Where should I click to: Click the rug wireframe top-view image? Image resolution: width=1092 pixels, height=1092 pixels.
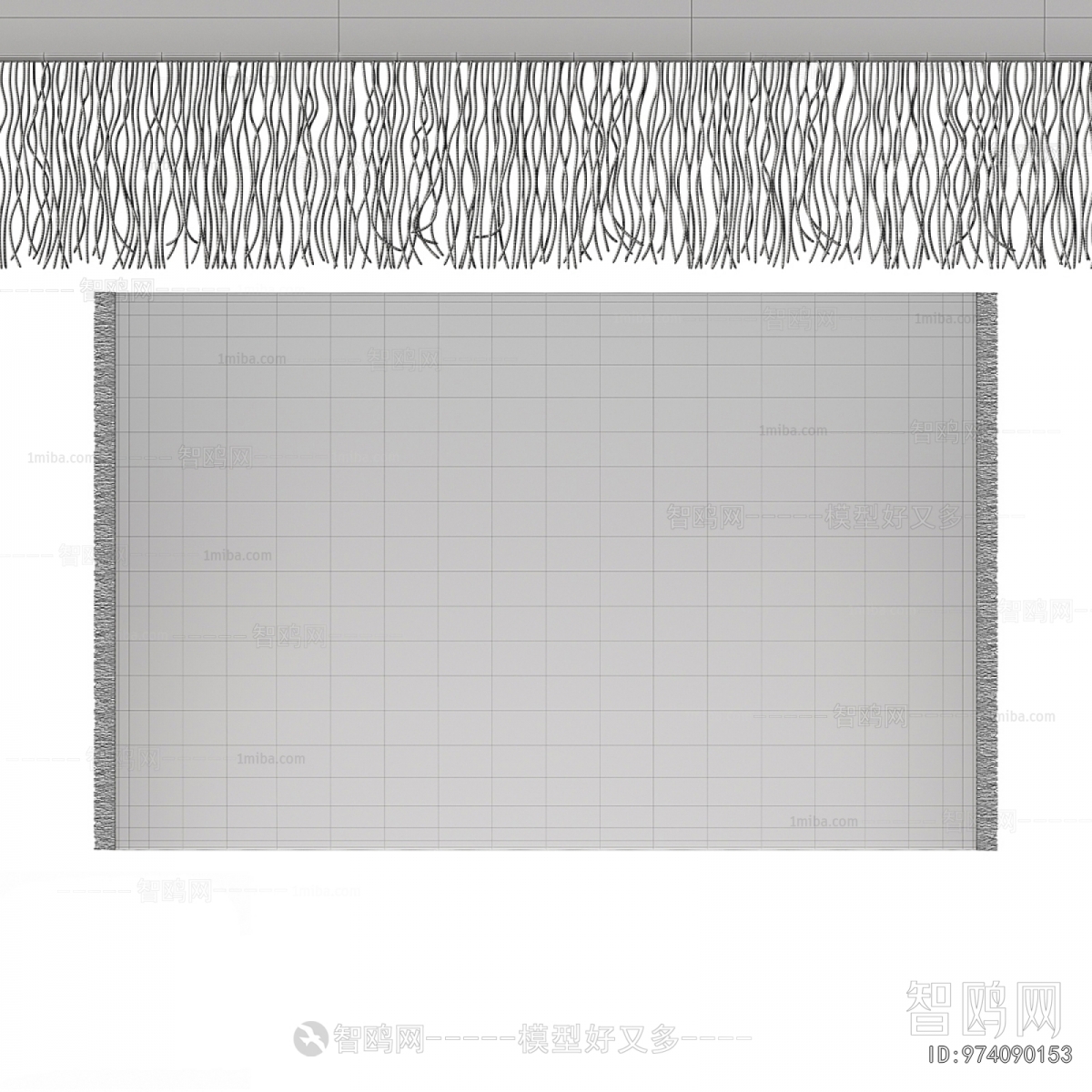(x=545, y=571)
